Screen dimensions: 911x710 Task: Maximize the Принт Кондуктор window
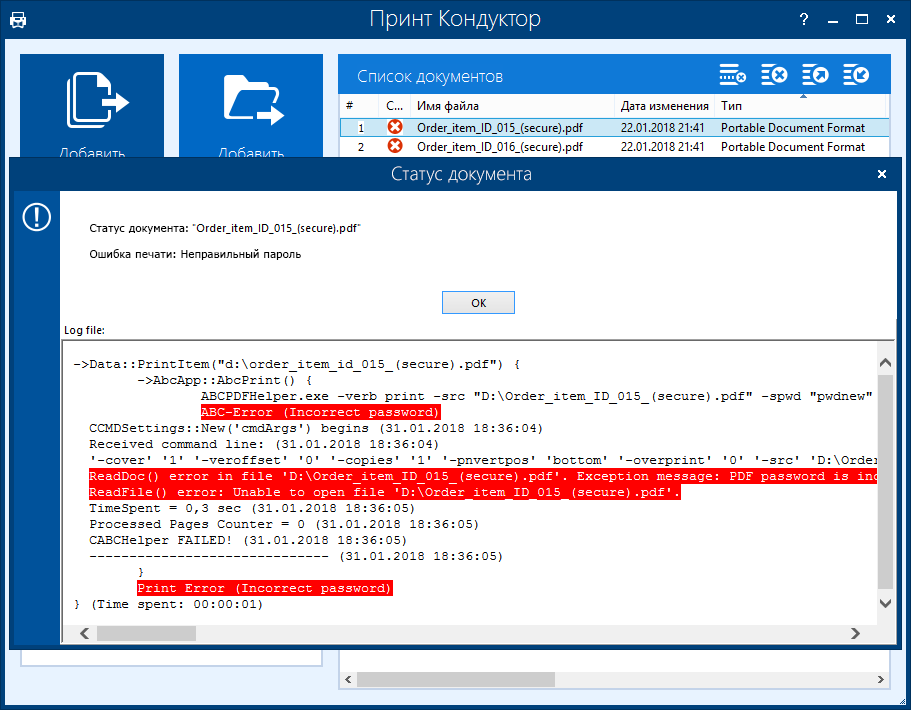[862, 19]
